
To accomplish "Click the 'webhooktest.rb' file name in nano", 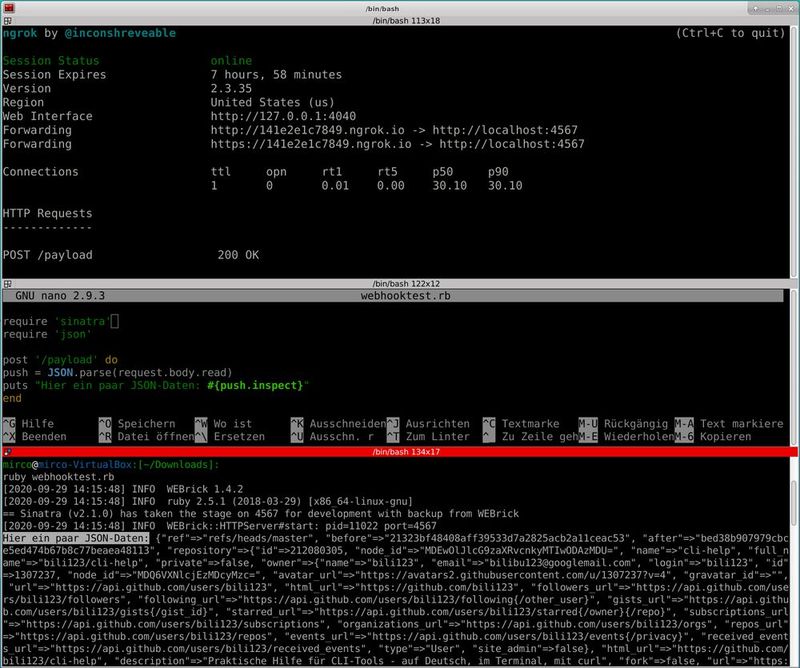I will pyautogui.click(x=406, y=296).
